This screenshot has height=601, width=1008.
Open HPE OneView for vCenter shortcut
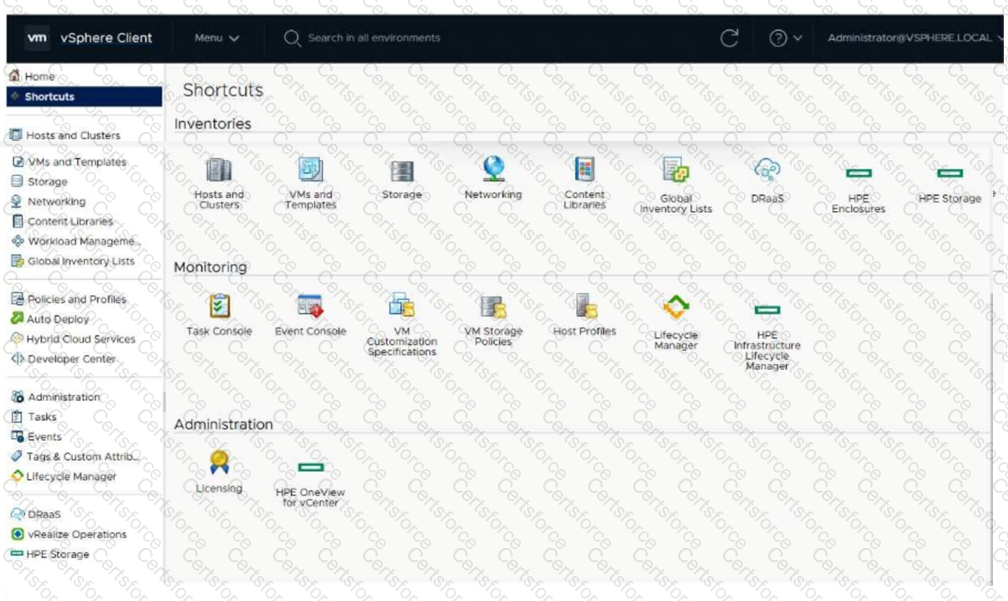coord(310,468)
